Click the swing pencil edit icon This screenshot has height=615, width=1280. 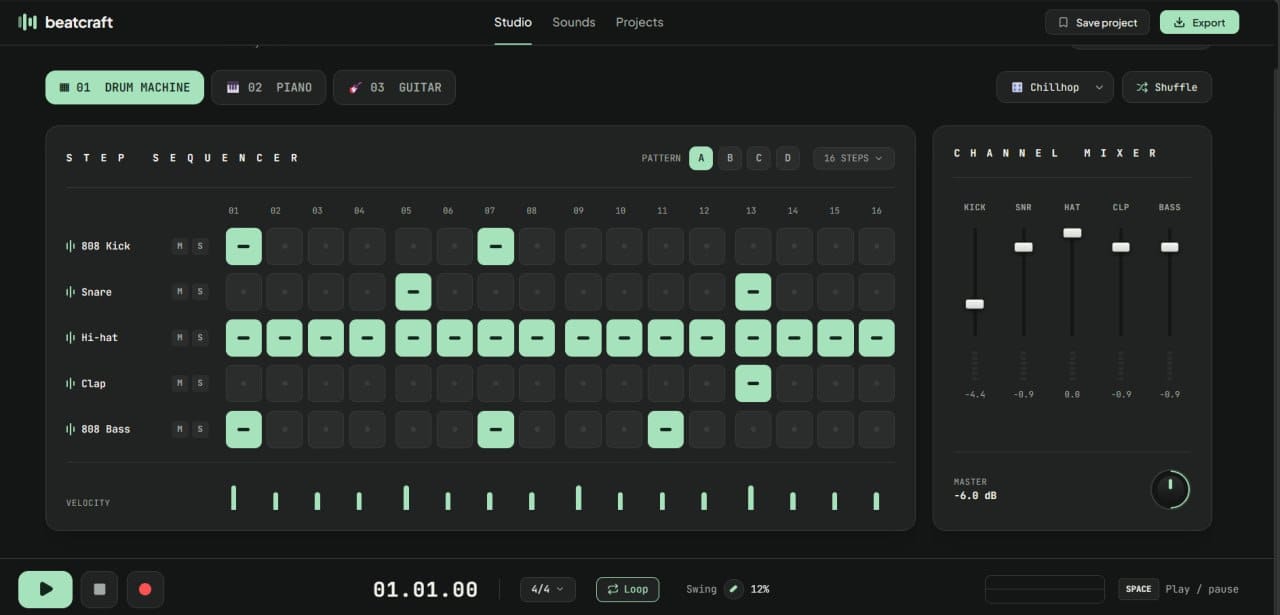tap(734, 589)
